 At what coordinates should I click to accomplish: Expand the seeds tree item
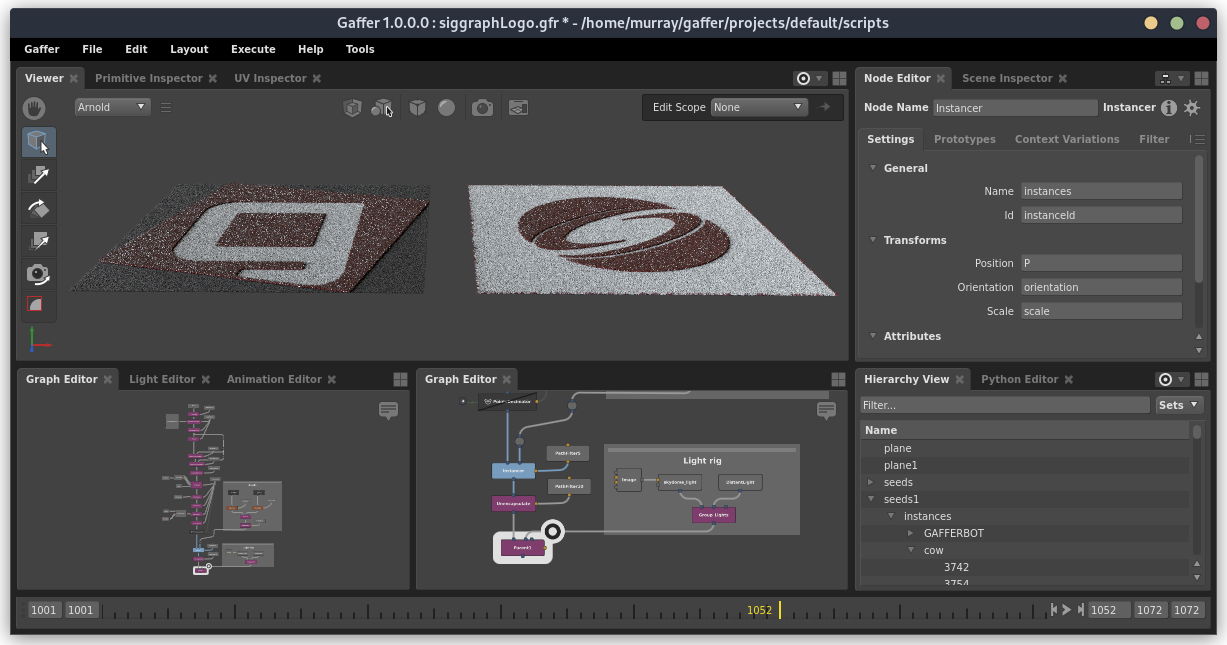pyautogui.click(x=871, y=482)
